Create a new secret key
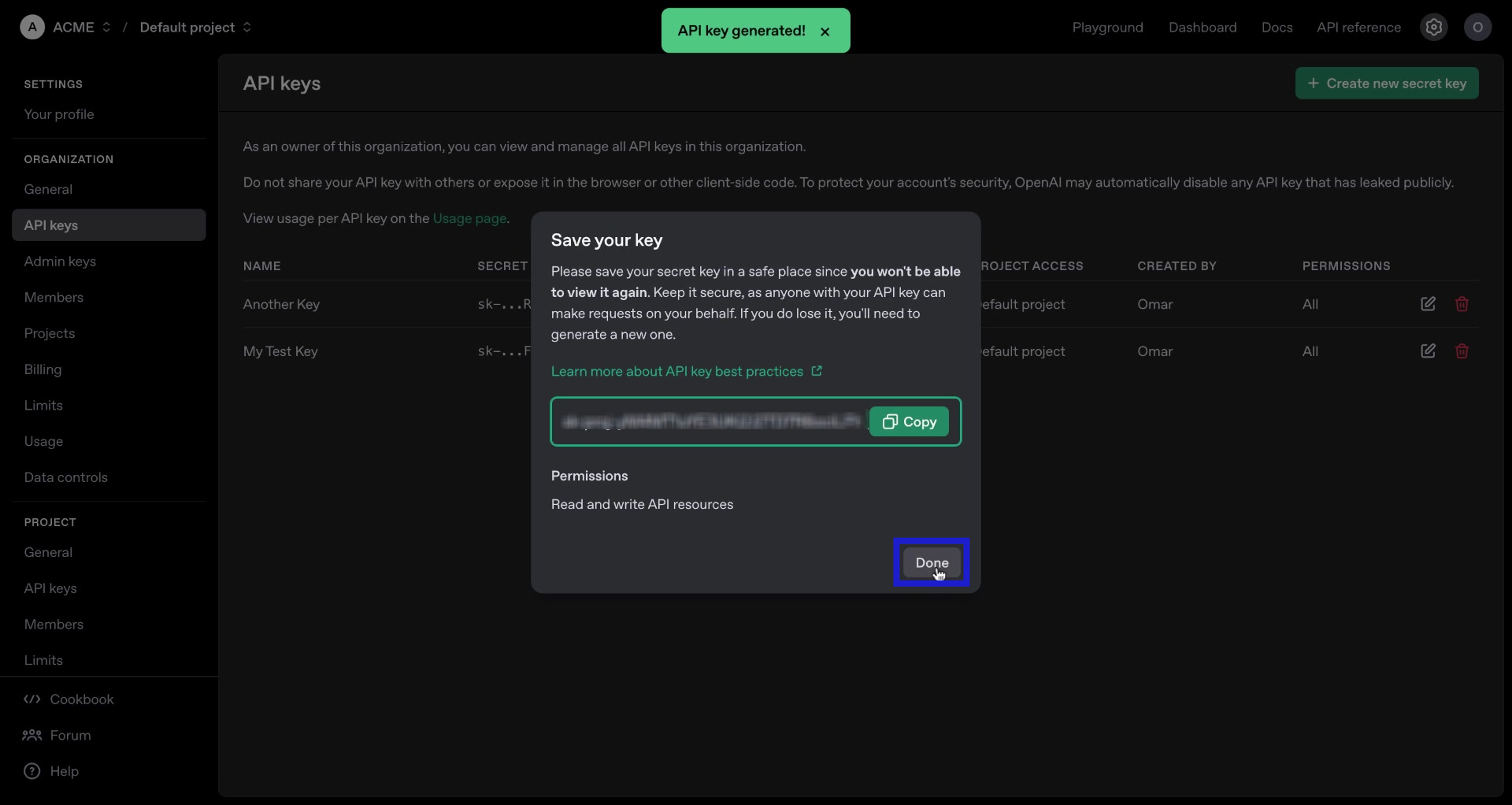 coord(1386,83)
